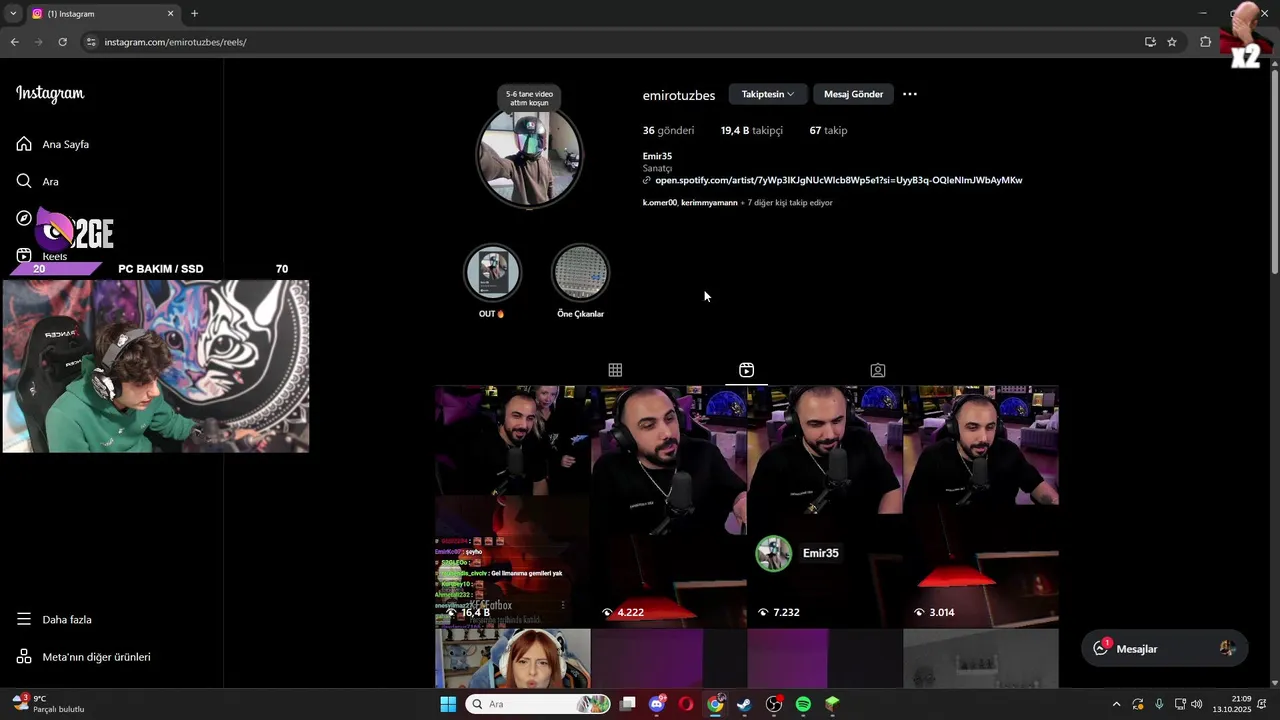The image size is (1280, 720).
Task: Open the Mesajlar floating button
Action: pos(1164,649)
